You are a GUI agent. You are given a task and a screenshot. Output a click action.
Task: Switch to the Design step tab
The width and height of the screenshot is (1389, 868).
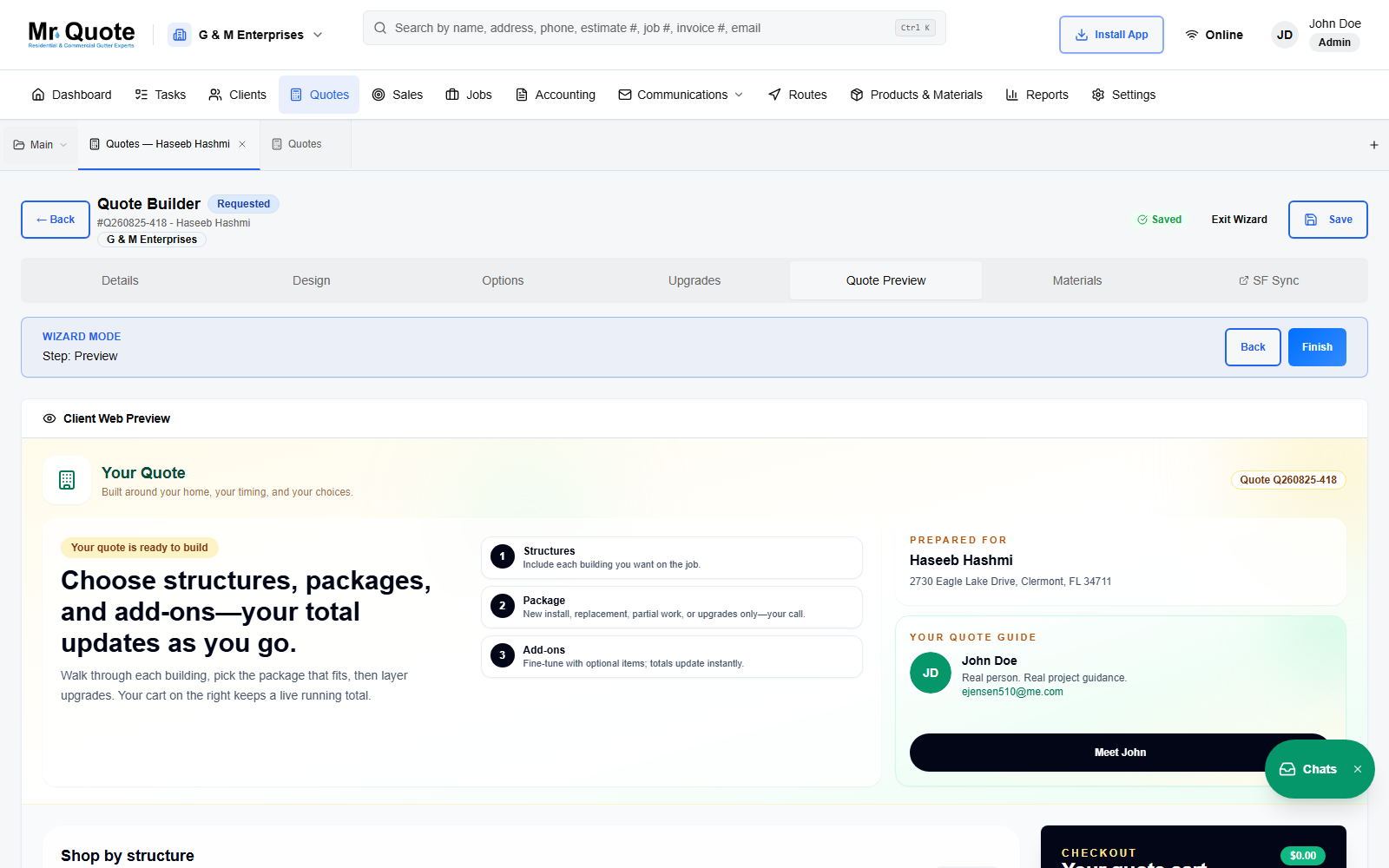coord(312,280)
